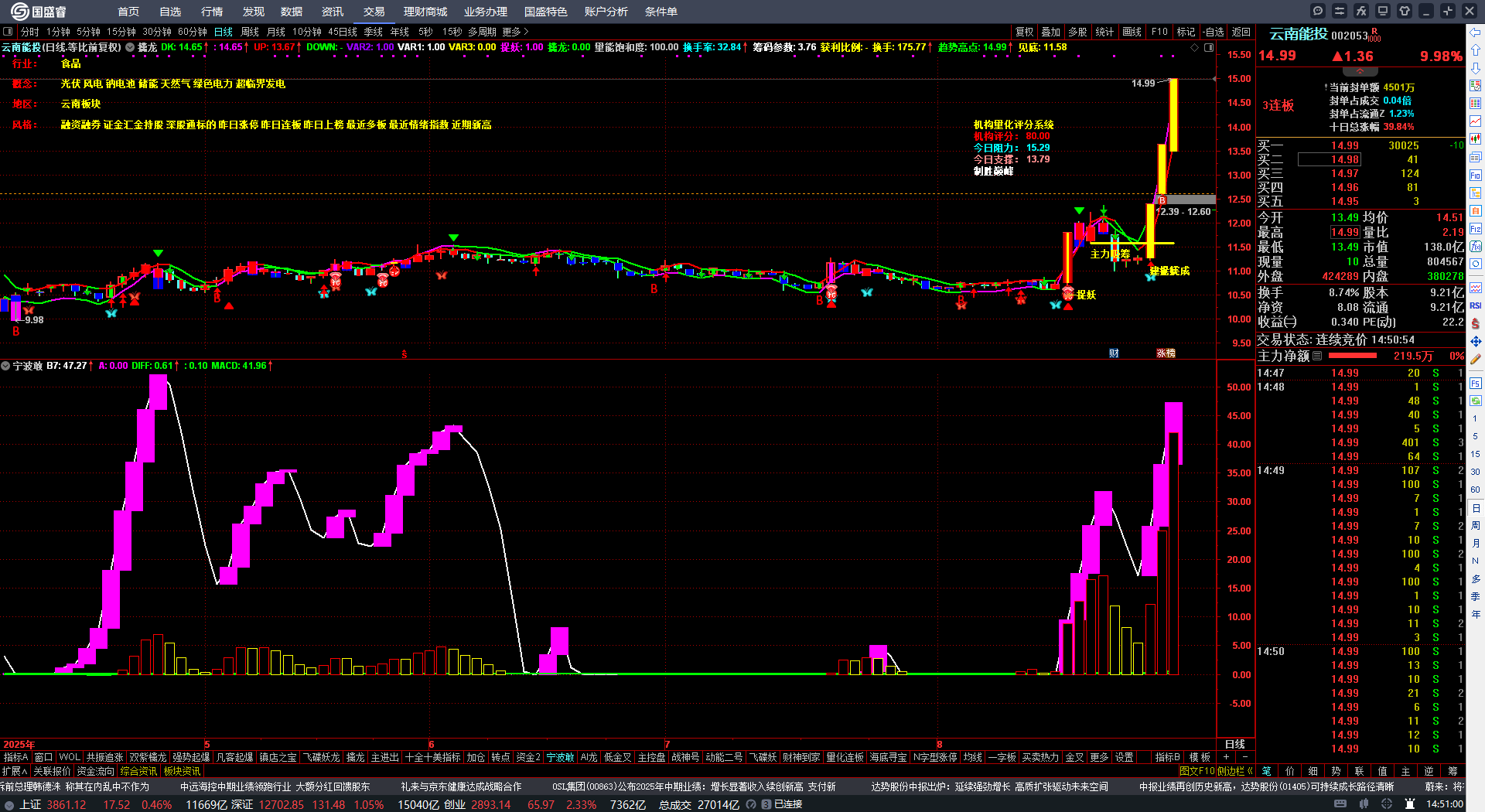Image resolution: width=1485 pixels, height=812 pixels.
Task: Click the F5 icon in right sidebar
Action: pyautogui.click(x=1476, y=383)
